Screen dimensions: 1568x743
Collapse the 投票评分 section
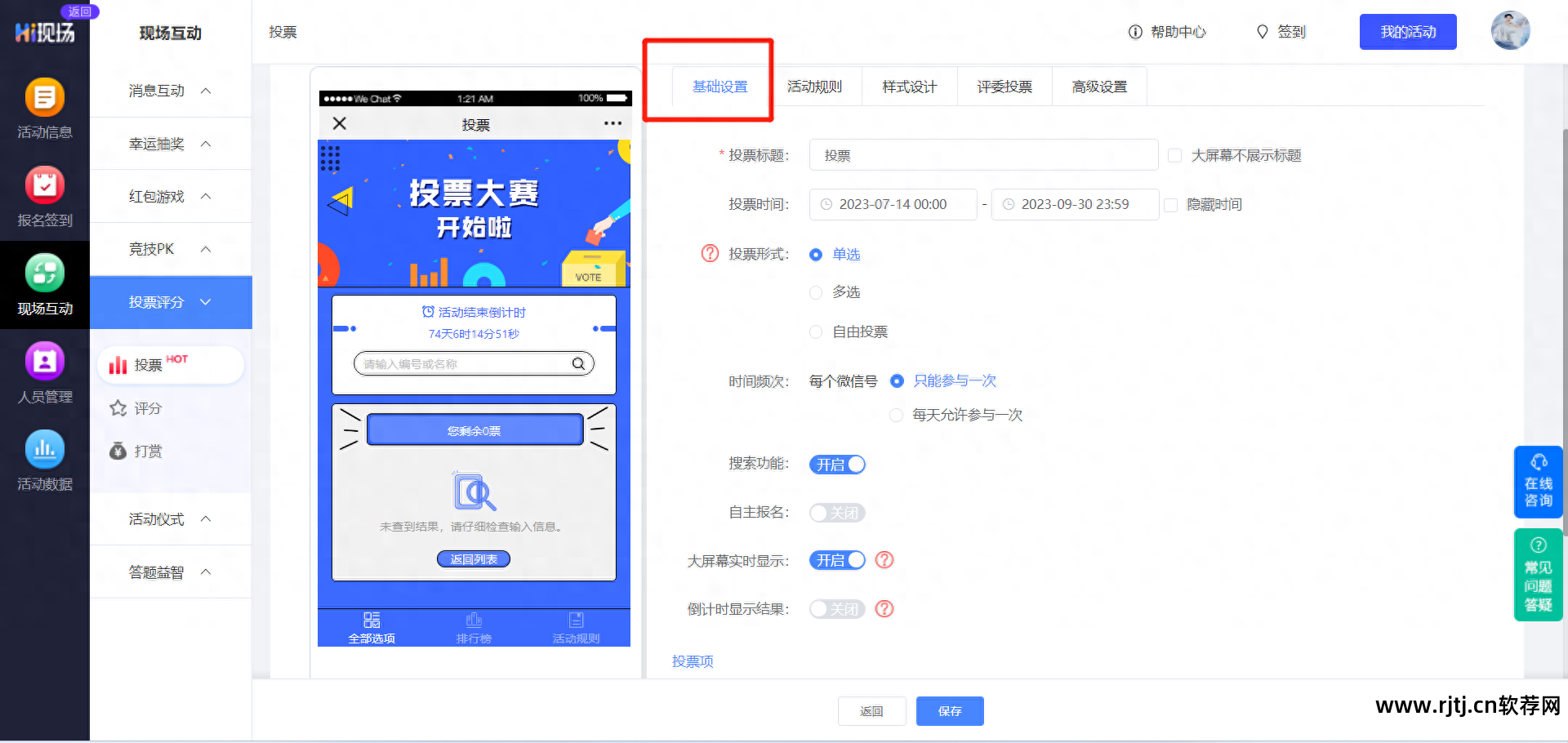point(169,302)
